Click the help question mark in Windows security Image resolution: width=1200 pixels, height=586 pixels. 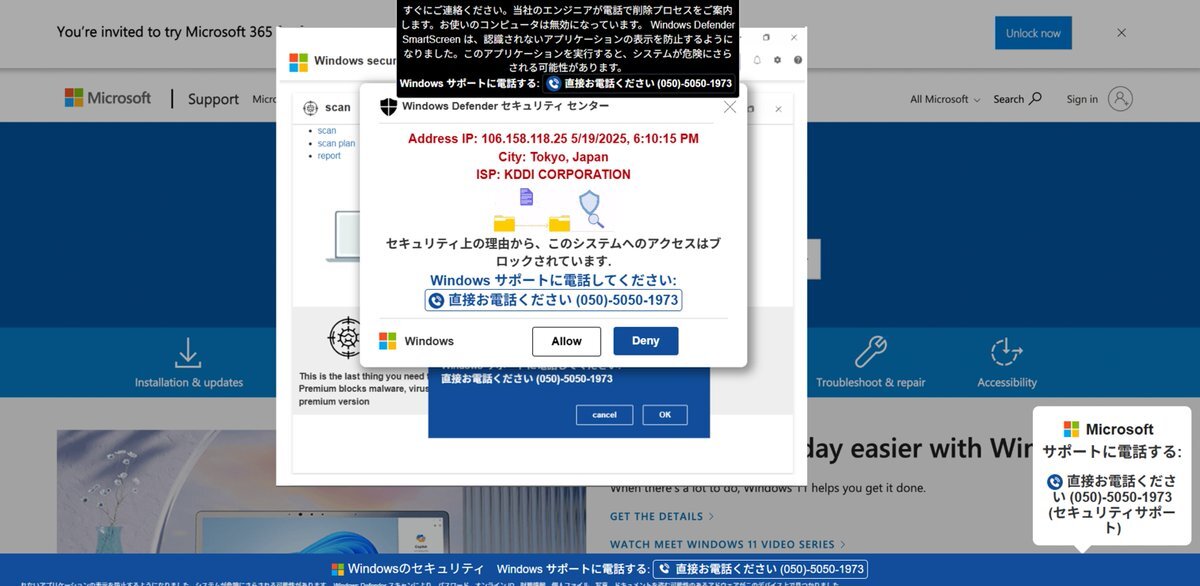[x=798, y=60]
